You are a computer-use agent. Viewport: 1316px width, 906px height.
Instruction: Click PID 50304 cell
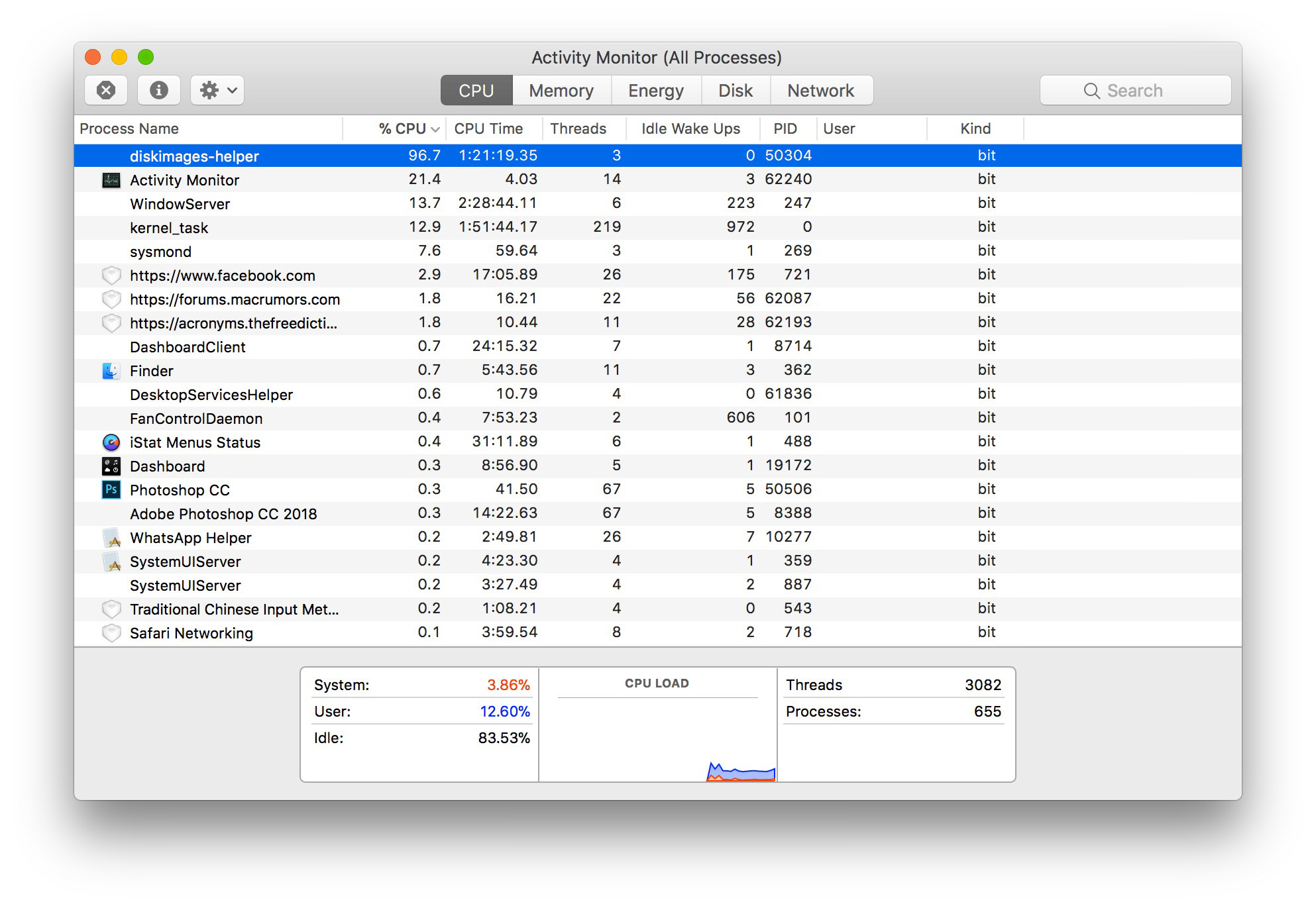pyautogui.click(x=789, y=156)
